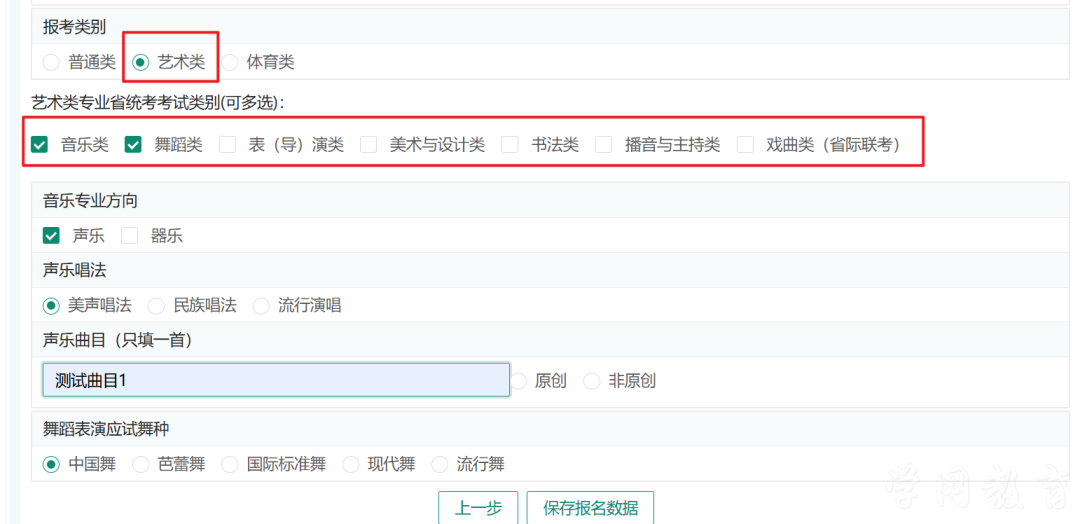1080x524 pixels.
Task: Click the 保存报名数据 button
Action: point(590,508)
